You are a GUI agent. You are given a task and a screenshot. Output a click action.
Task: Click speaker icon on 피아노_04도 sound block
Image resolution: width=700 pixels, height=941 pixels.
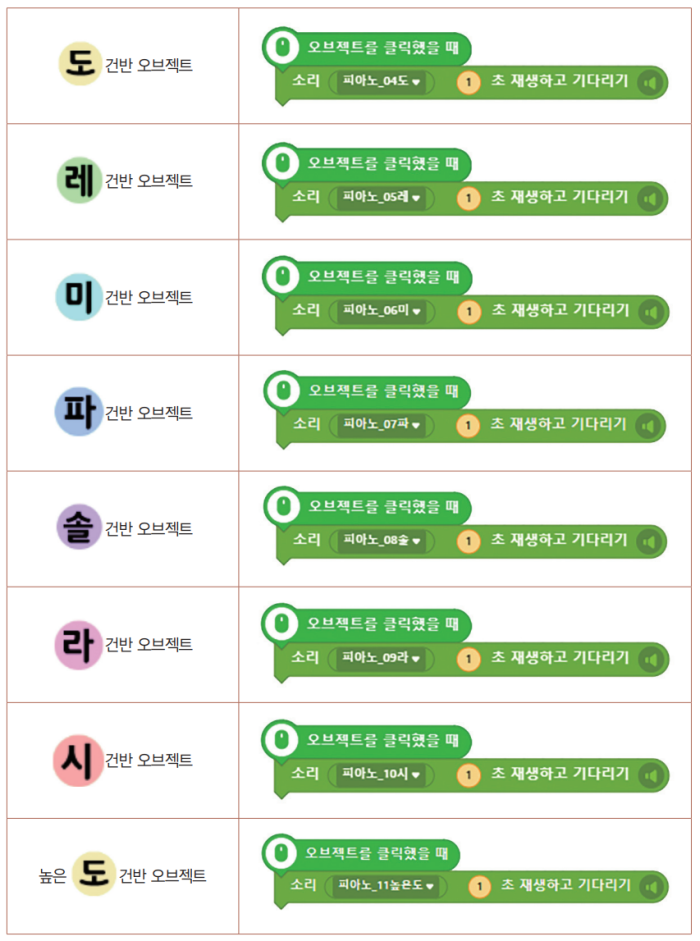pyautogui.click(x=650, y=83)
